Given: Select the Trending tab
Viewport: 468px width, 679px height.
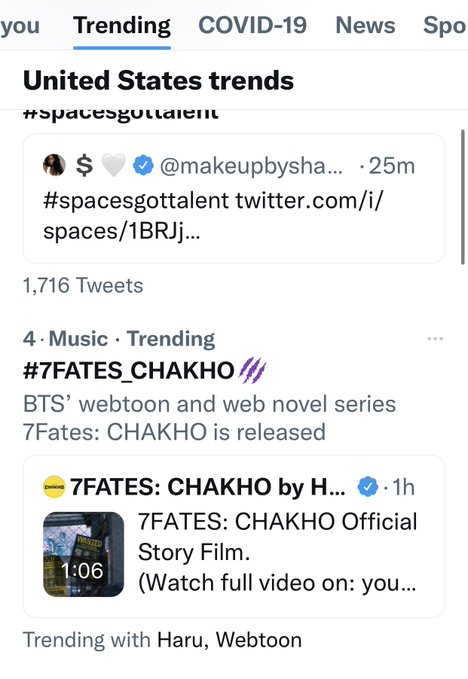Looking at the screenshot, I should tap(122, 26).
